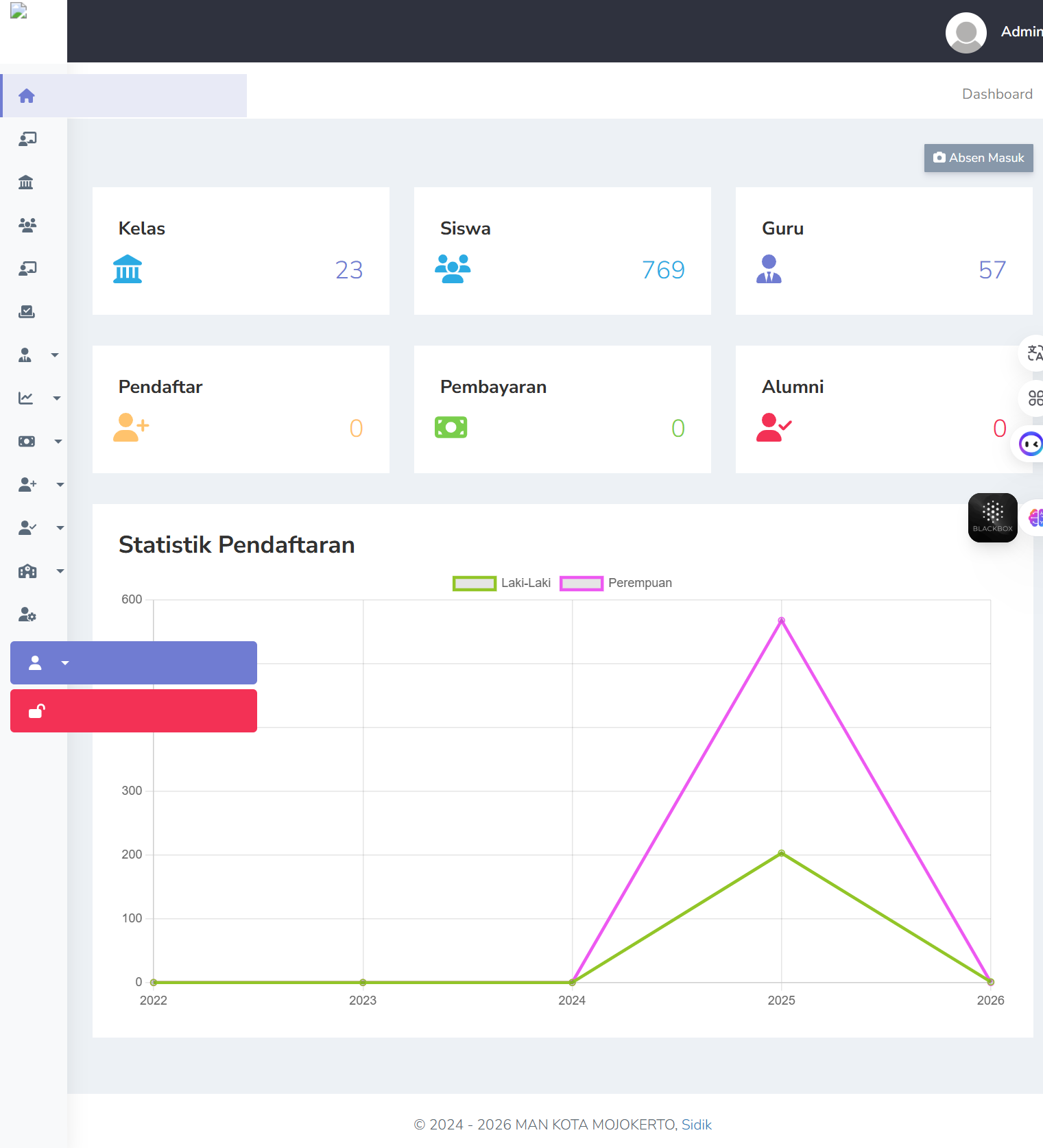Open the Sidik link in the footer
The height and width of the screenshot is (1148, 1043).
click(x=696, y=1125)
